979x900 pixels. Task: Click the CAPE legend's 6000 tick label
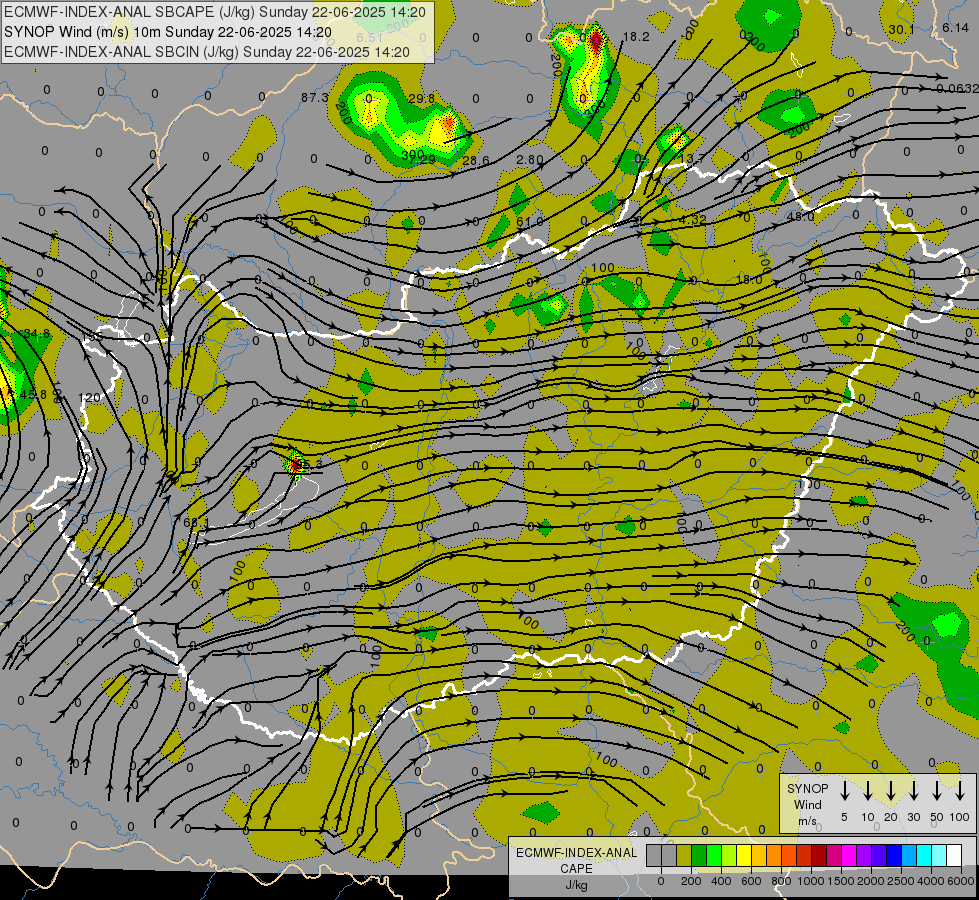pos(962,881)
